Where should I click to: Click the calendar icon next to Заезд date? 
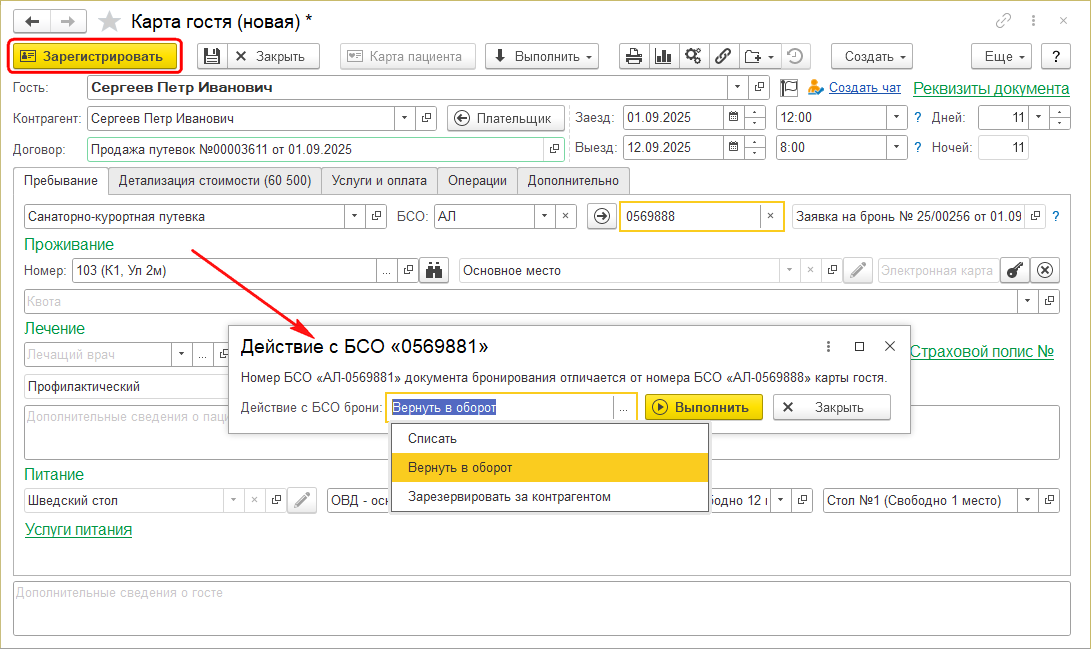coord(733,118)
